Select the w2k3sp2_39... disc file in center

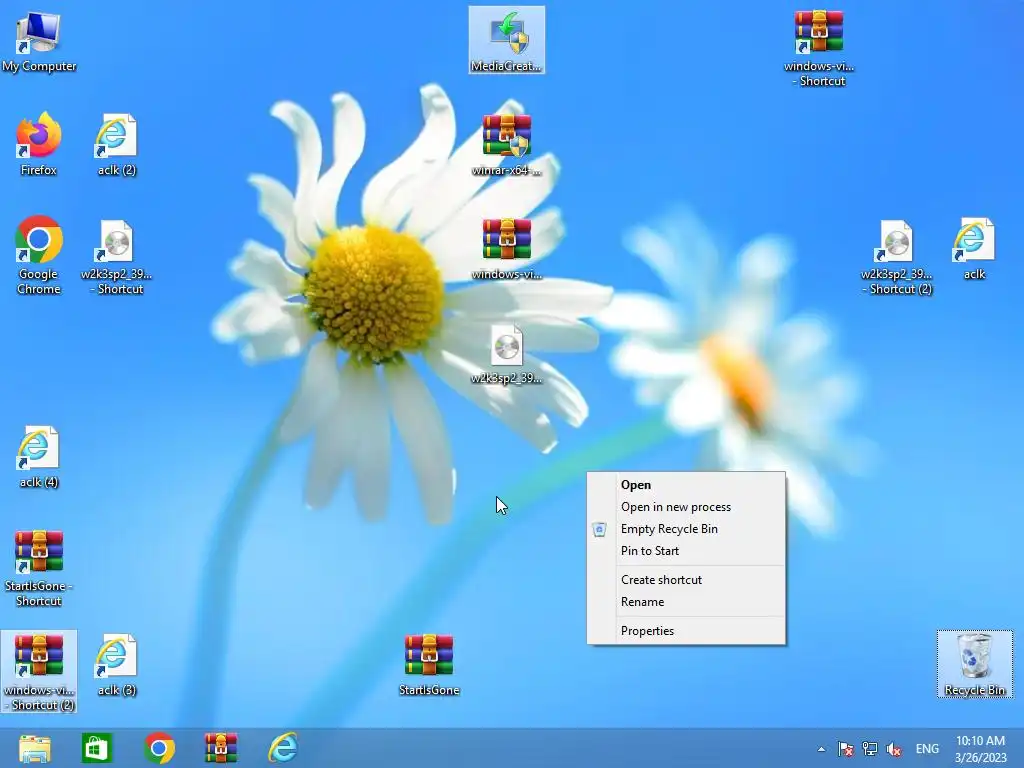[x=507, y=353]
